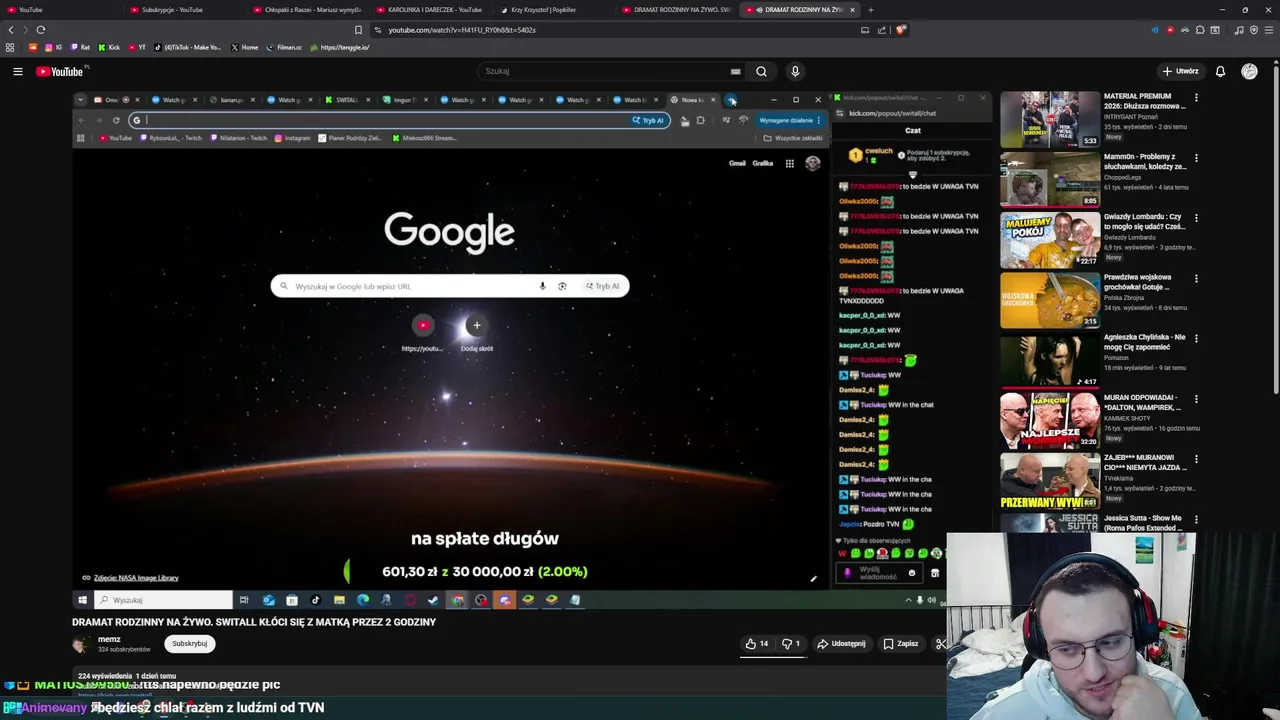Viewport: 1280px width, 720px height.
Task: Switch to the Chłopaki z Raszei tab
Action: coord(306,10)
